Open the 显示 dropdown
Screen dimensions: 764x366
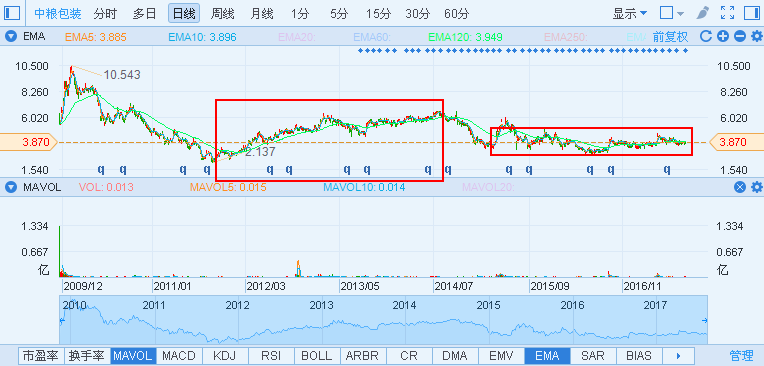point(630,14)
